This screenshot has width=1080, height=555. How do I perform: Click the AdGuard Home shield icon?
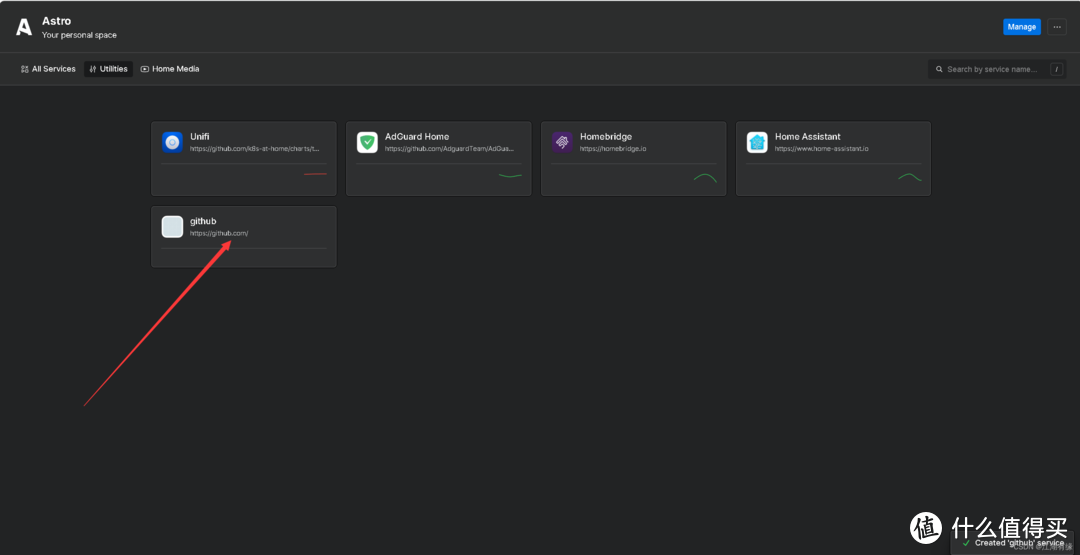367,143
